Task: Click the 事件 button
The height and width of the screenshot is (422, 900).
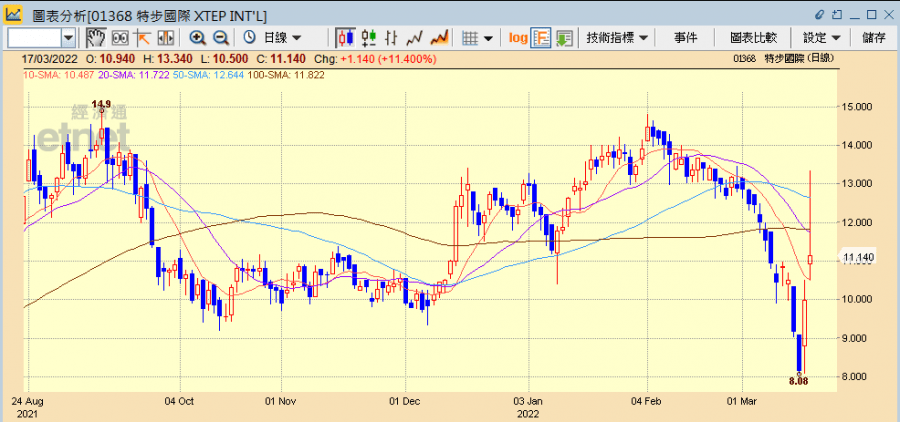Action: click(685, 38)
